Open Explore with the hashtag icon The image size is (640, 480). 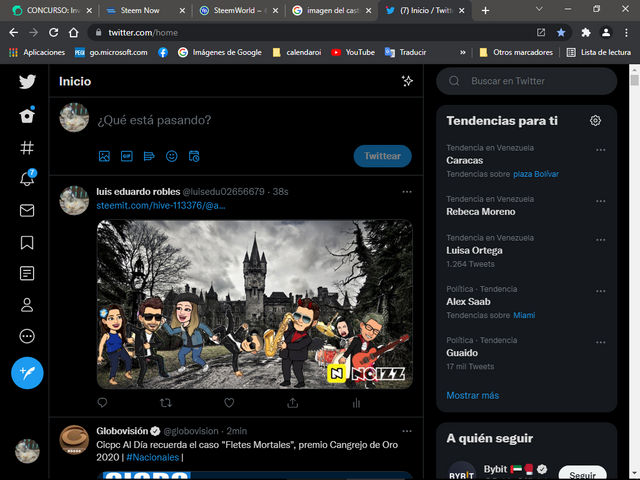coord(27,147)
